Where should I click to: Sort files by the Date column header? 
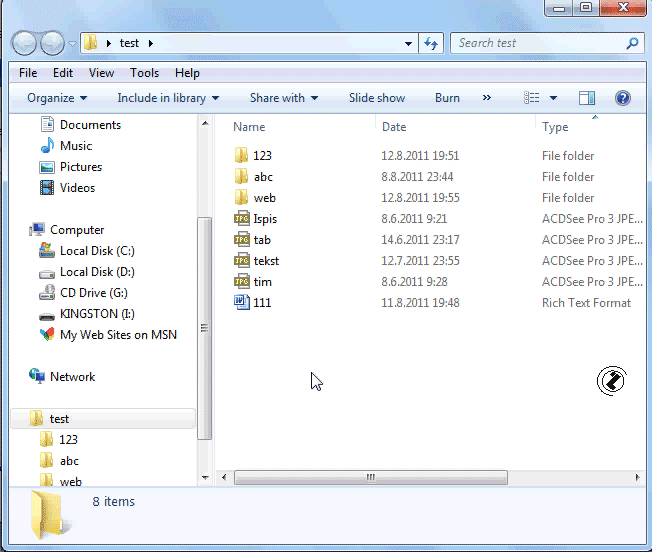(394, 127)
